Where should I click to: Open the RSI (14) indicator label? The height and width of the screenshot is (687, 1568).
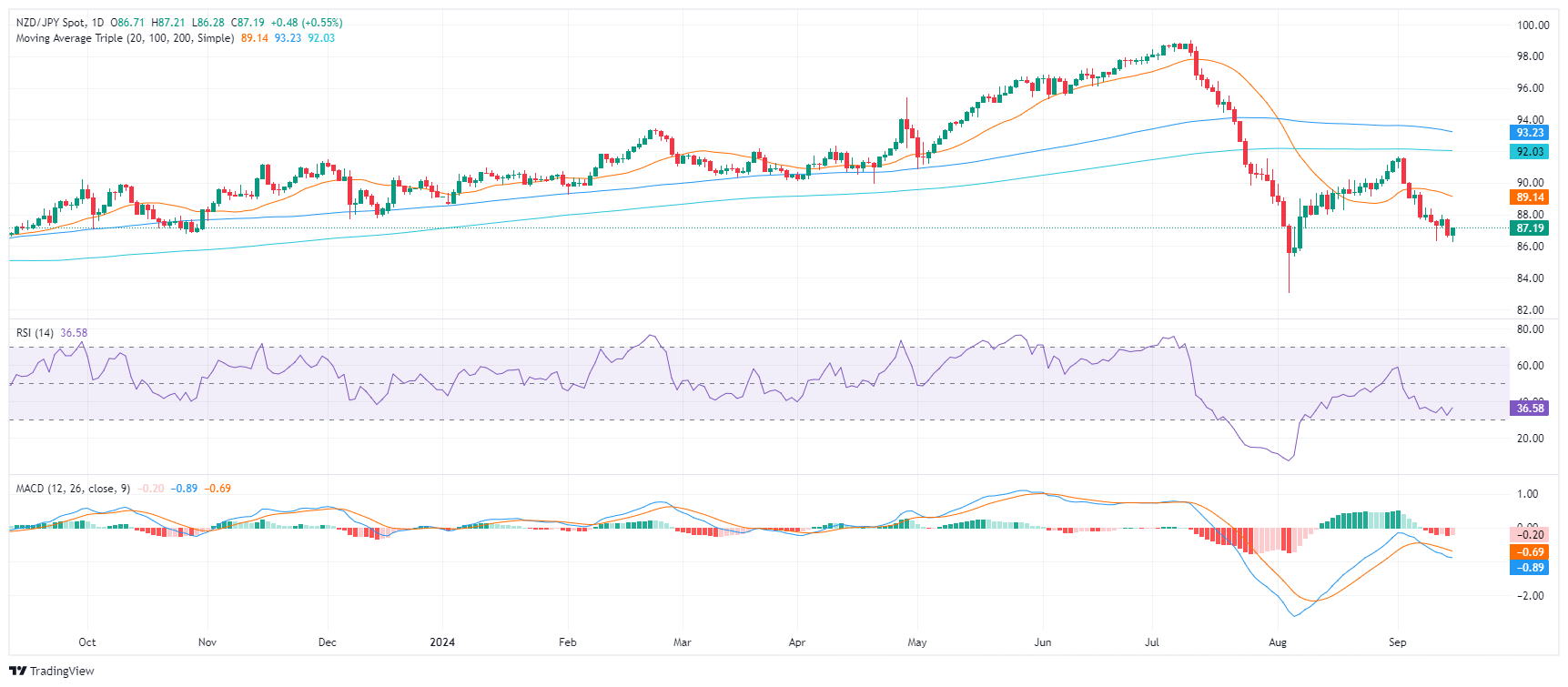[35, 333]
